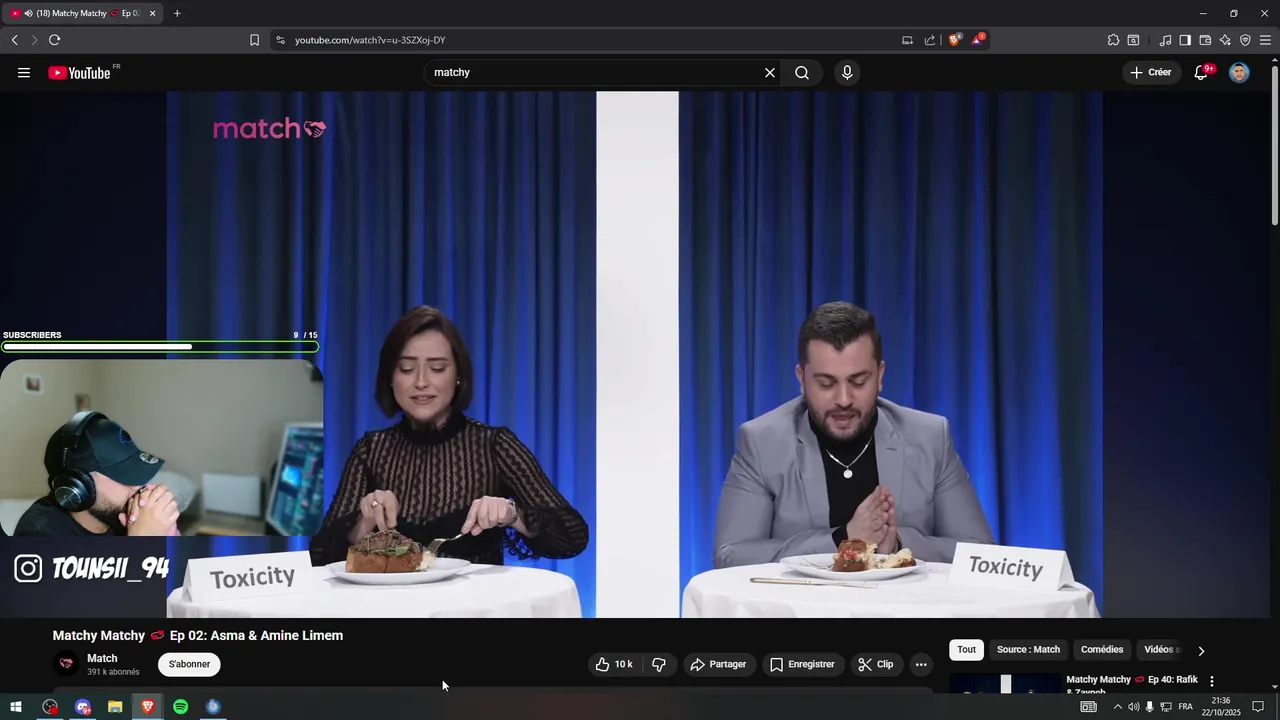
Task: Open the browser main hamburger menu
Action: coord(1265,40)
